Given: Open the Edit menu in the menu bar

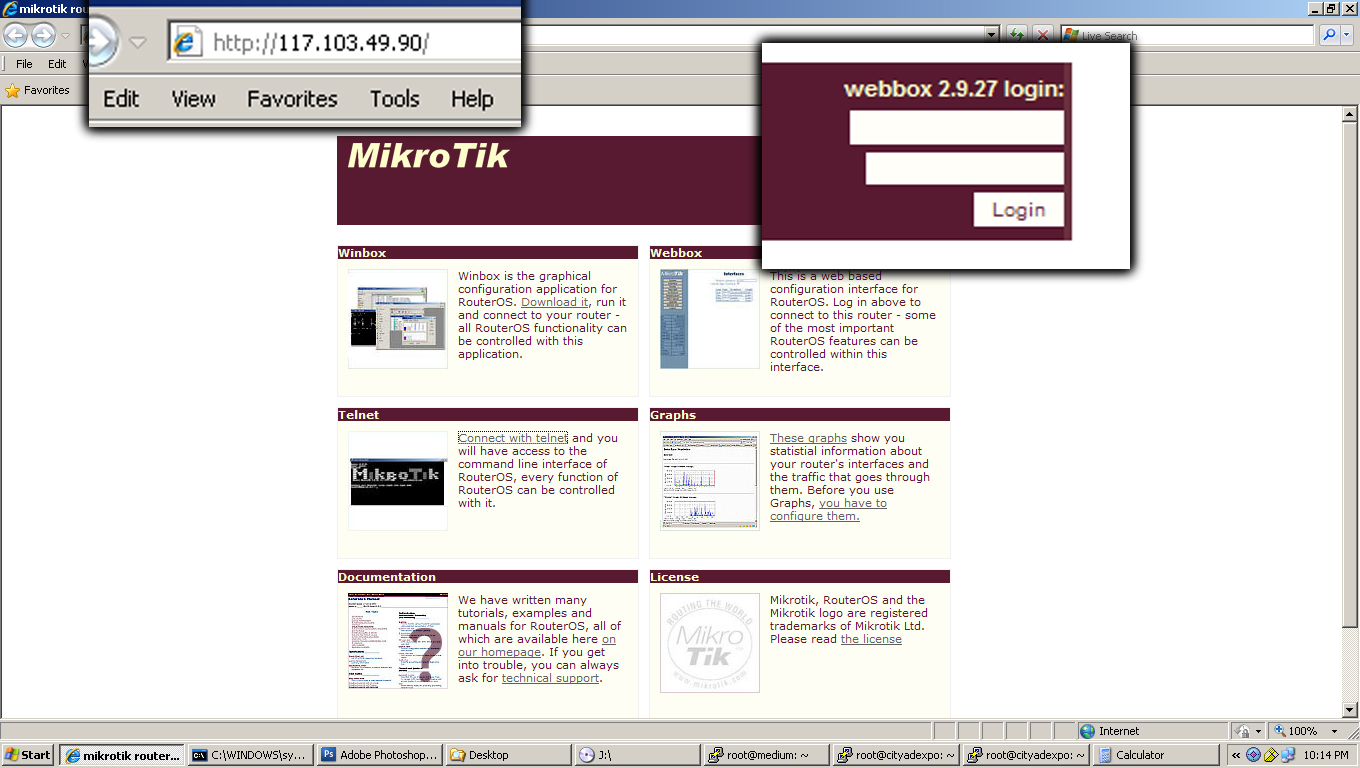Looking at the screenshot, I should point(57,64).
